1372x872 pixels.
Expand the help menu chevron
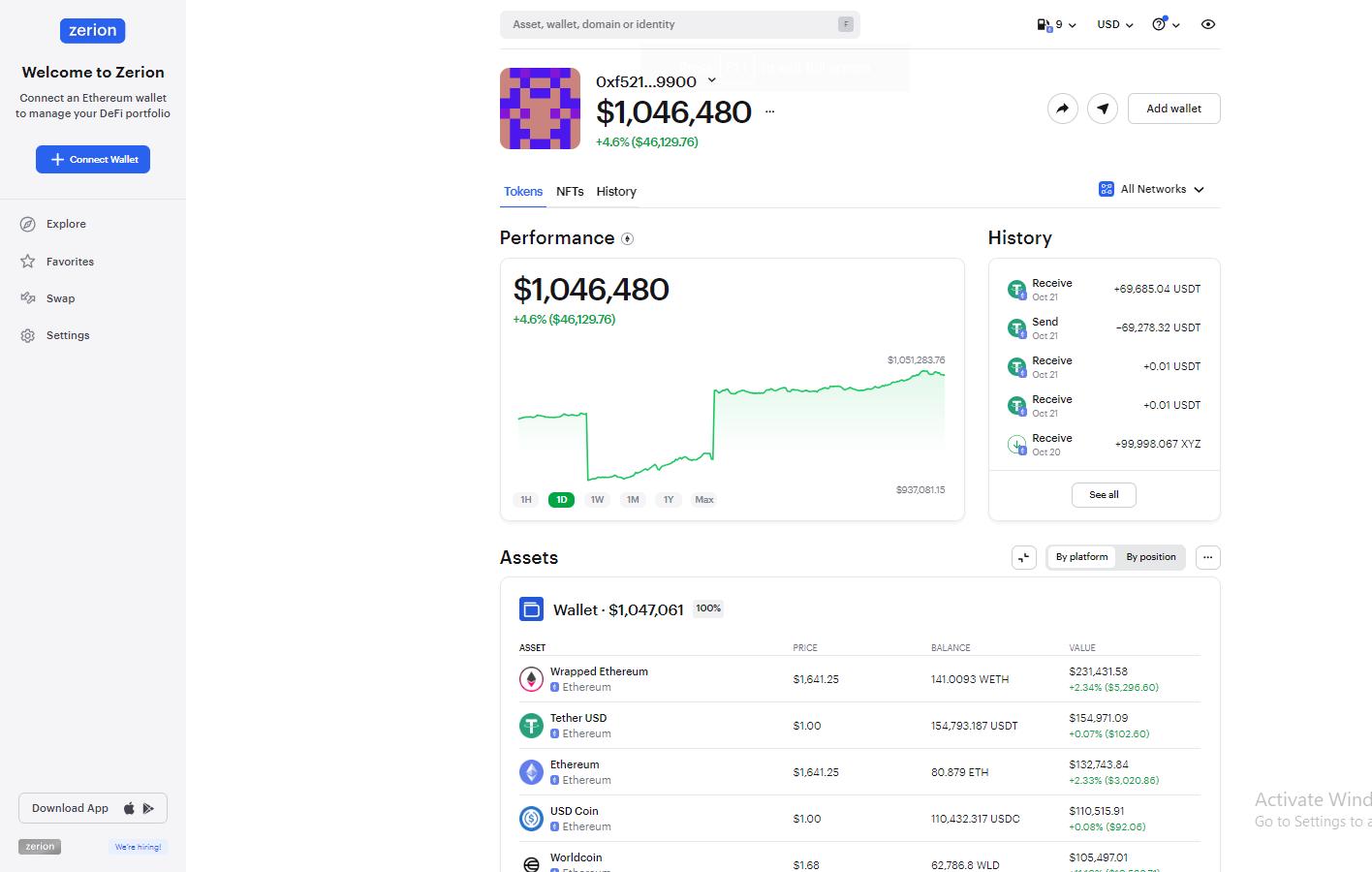click(x=1176, y=25)
